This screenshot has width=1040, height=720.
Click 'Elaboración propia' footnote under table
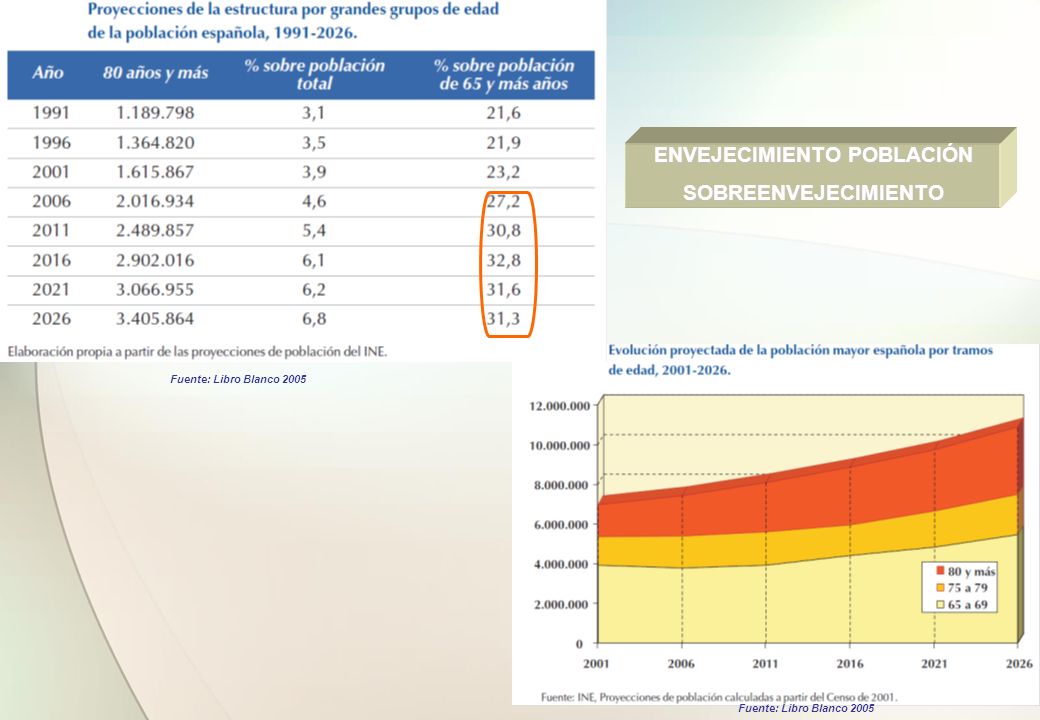pos(197,351)
